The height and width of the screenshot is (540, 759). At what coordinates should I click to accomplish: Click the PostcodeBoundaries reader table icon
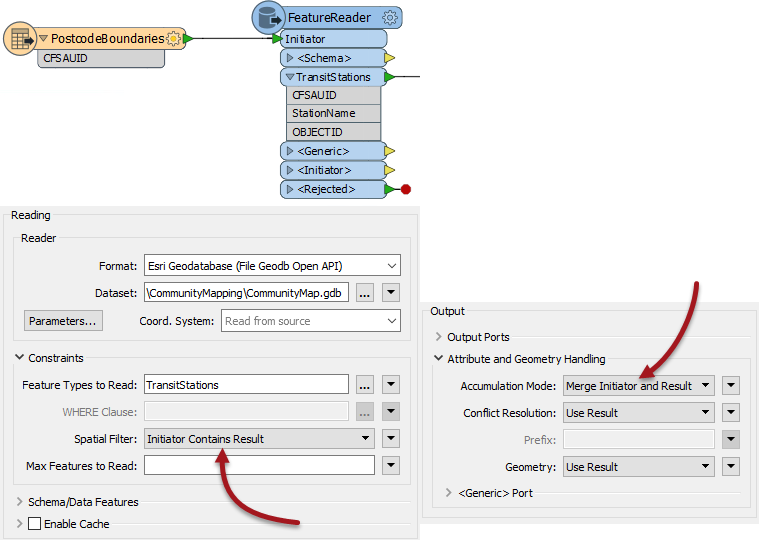(20, 39)
